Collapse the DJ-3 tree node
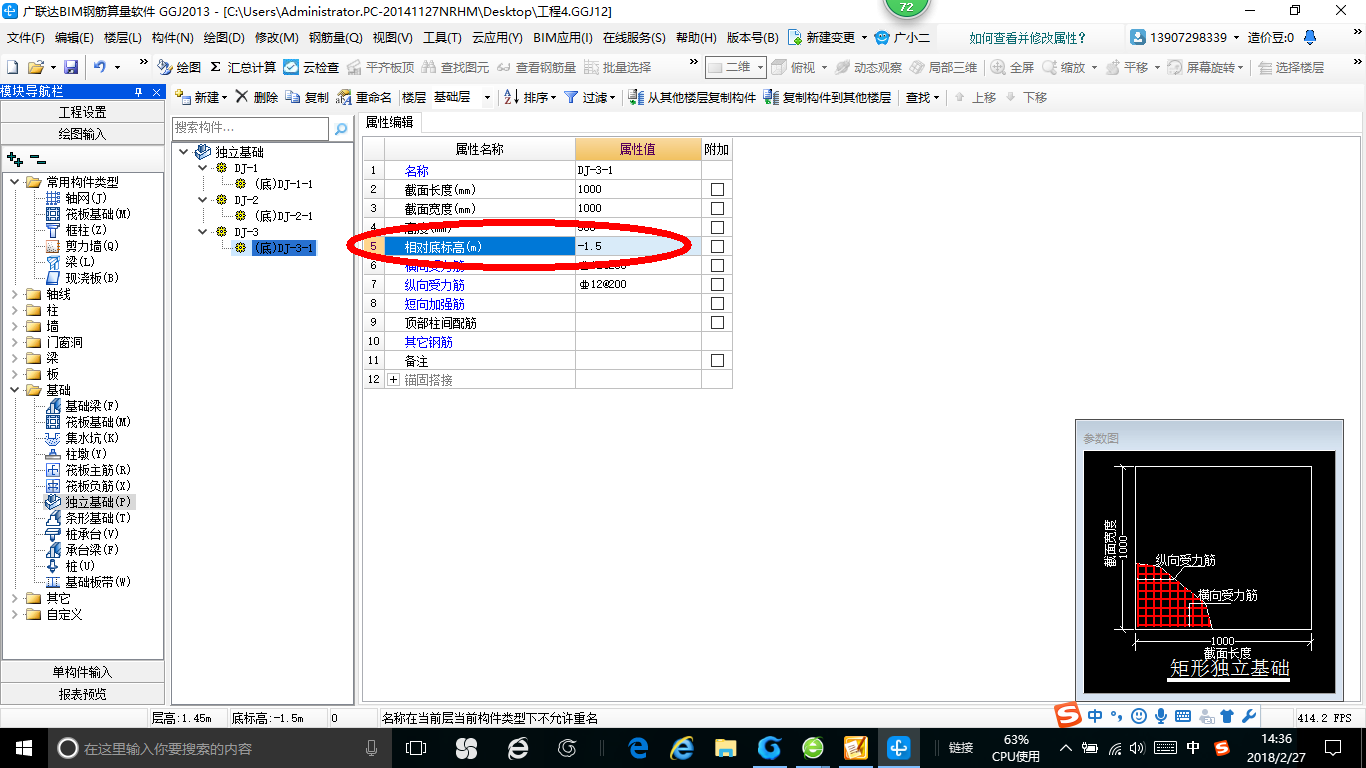The width and height of the screenshot is (1366, 768). [x=203, y=232]
